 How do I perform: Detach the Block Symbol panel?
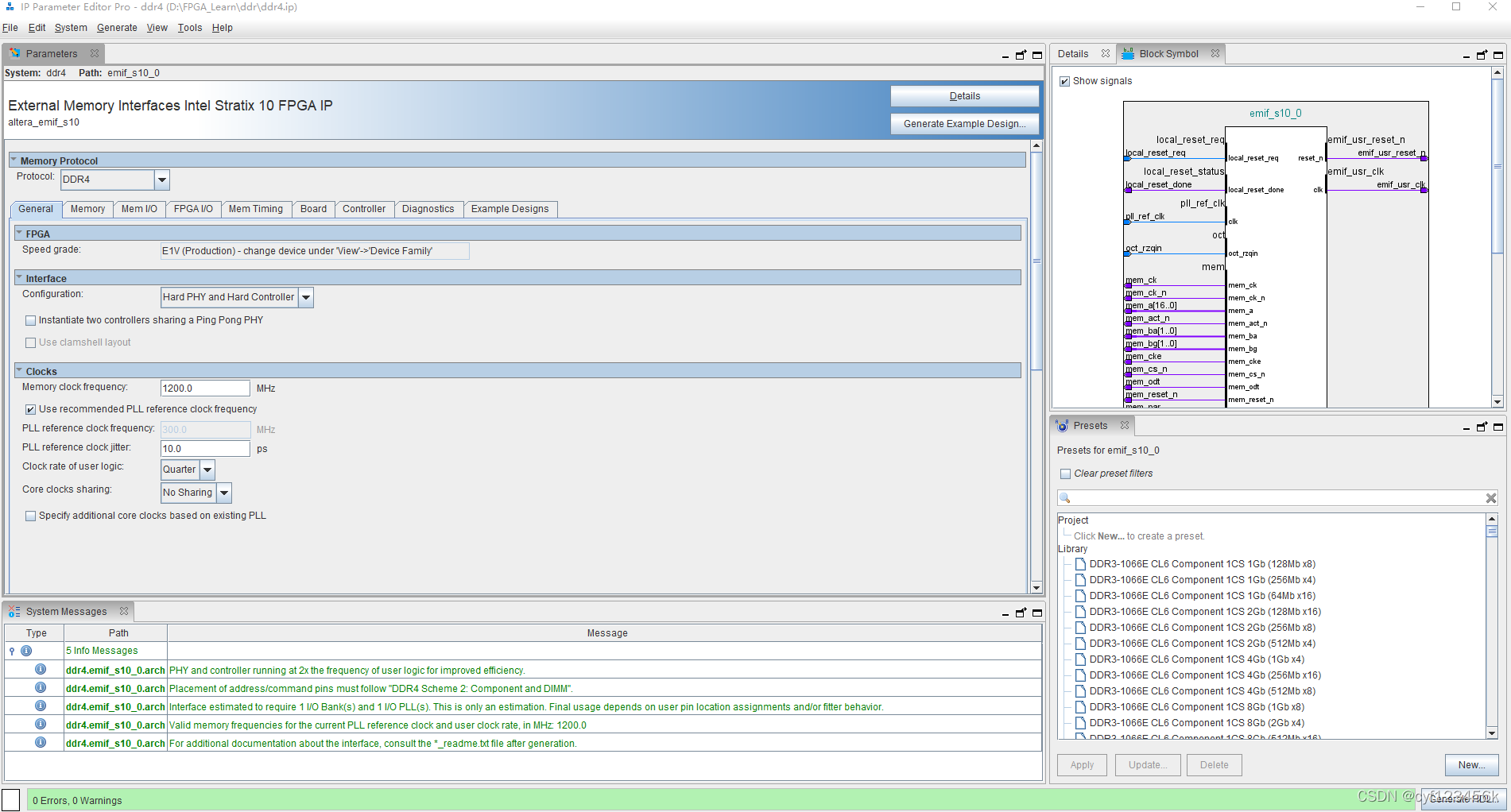point(1482,55)
